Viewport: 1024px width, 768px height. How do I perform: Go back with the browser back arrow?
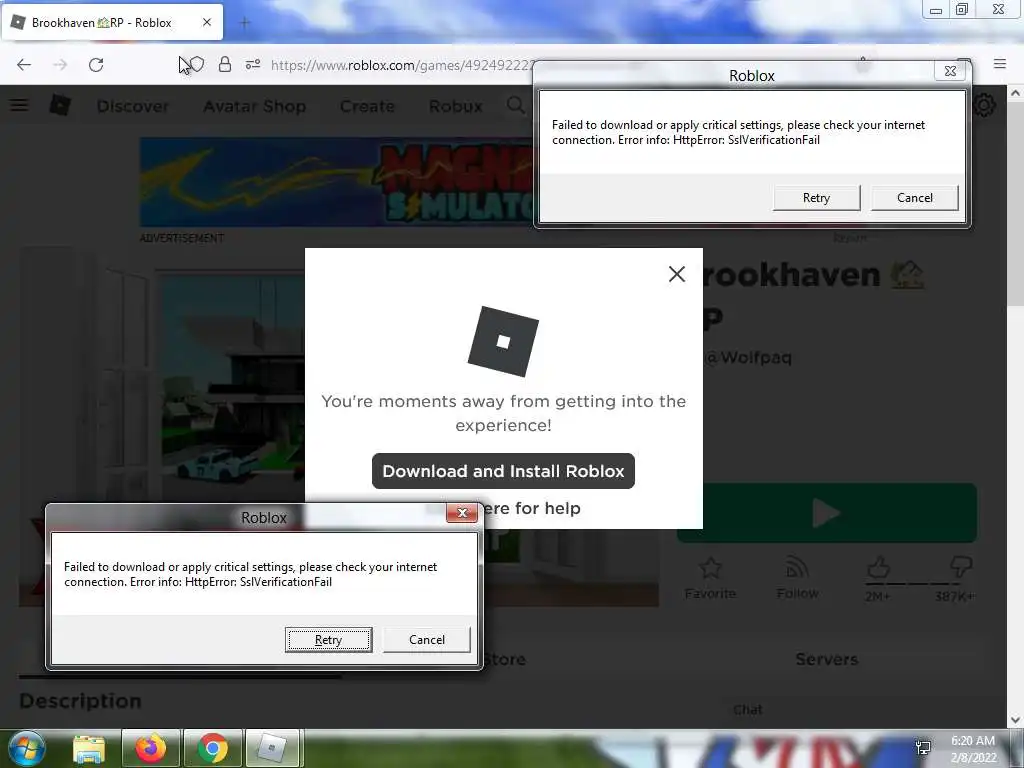24,65
